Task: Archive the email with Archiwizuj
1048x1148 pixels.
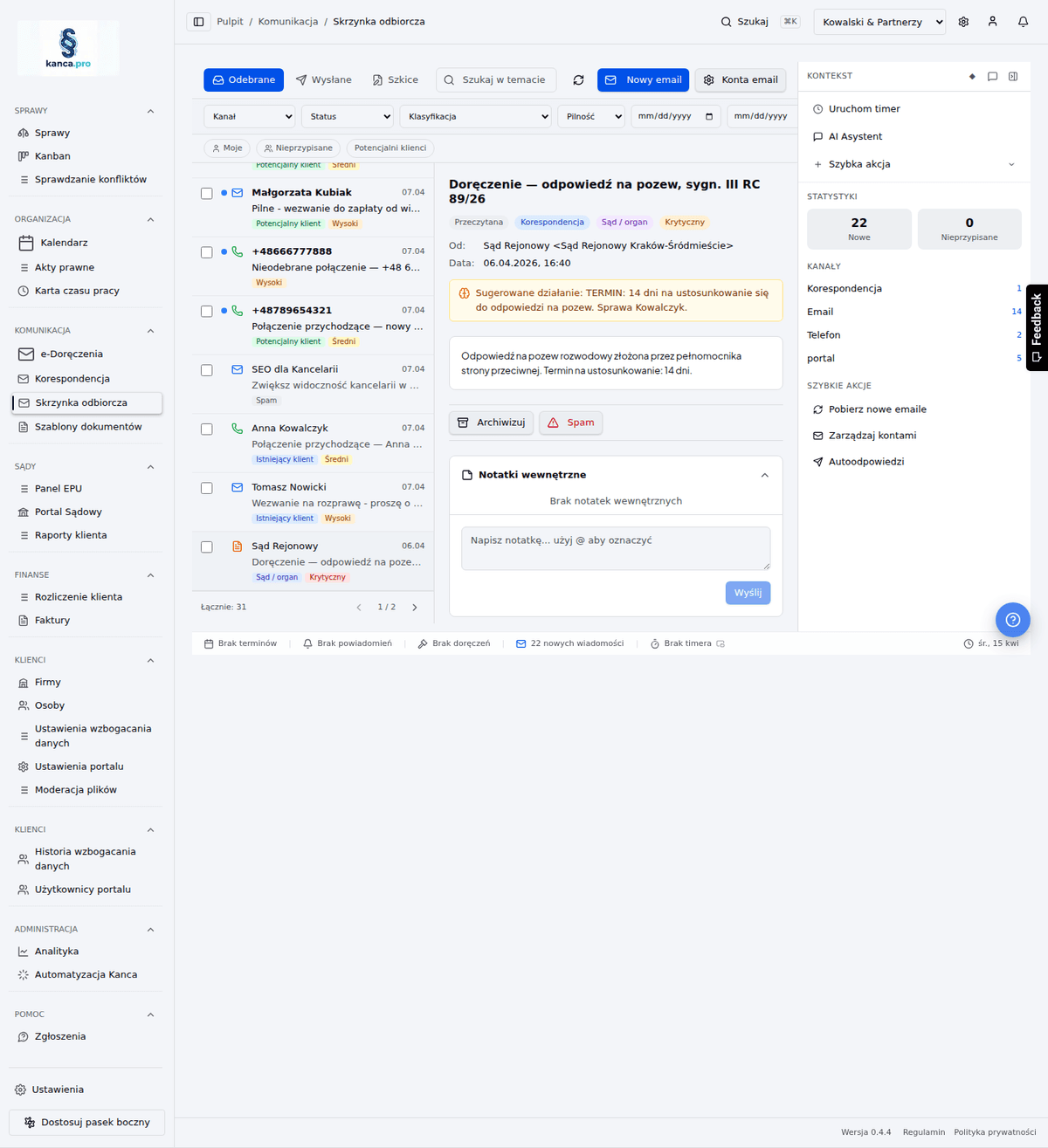Action: pyautogui.click(x=491, y=423)
